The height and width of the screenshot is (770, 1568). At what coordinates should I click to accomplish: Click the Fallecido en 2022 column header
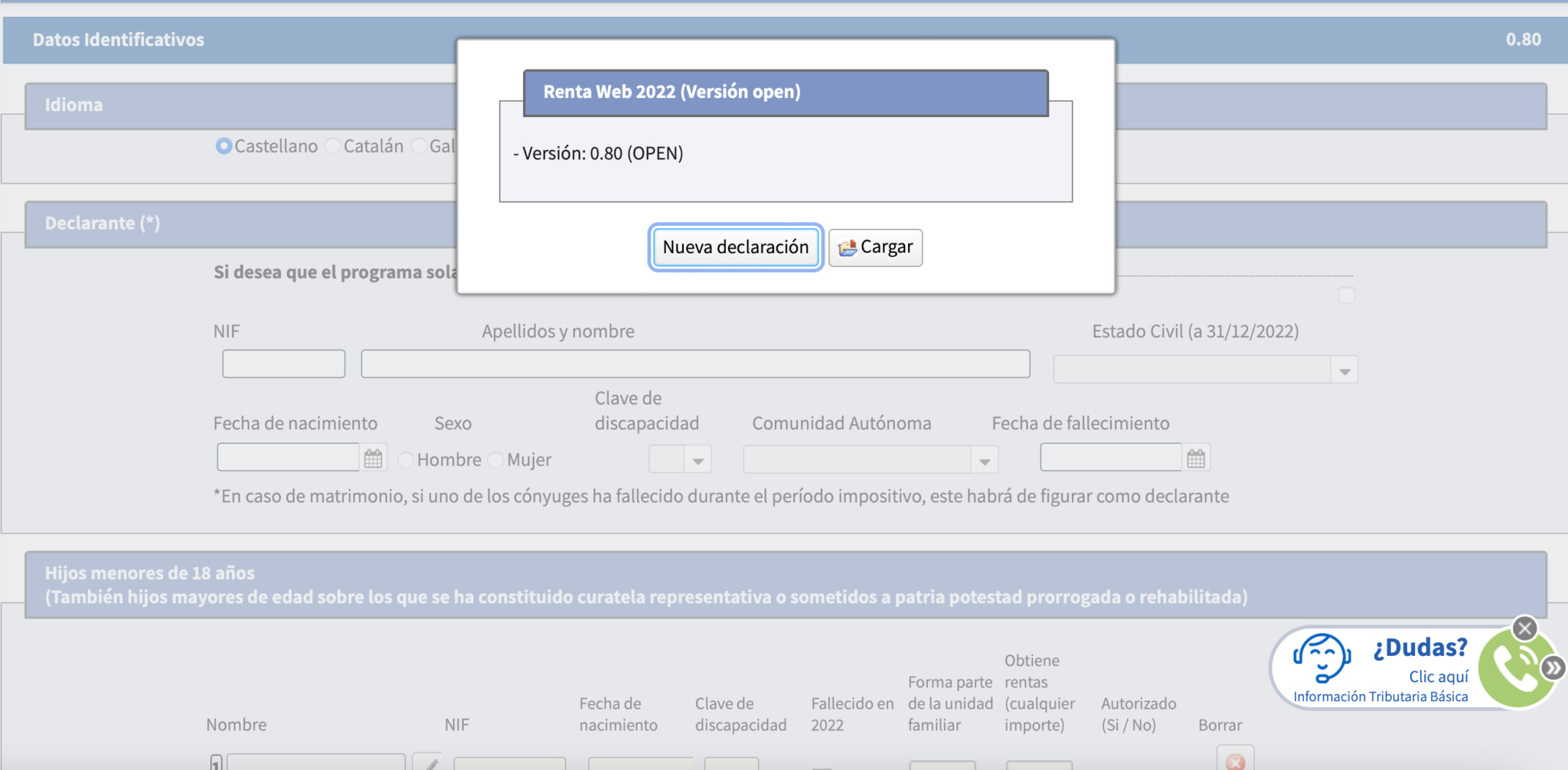[852, 714]
